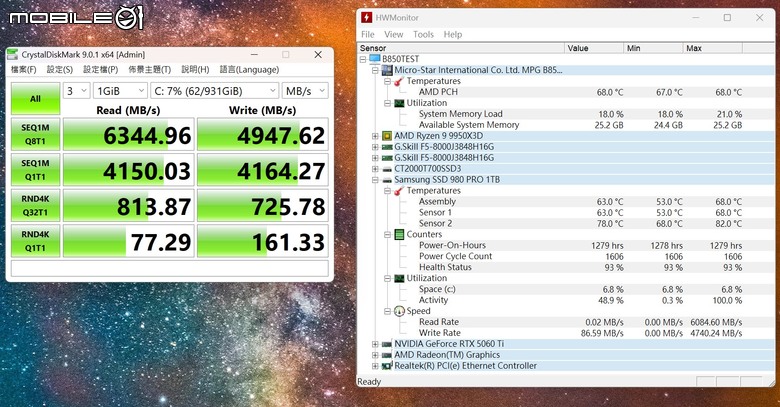Open the 1GiB test size dropdown

pyautogui.click(x=120, y=91)
